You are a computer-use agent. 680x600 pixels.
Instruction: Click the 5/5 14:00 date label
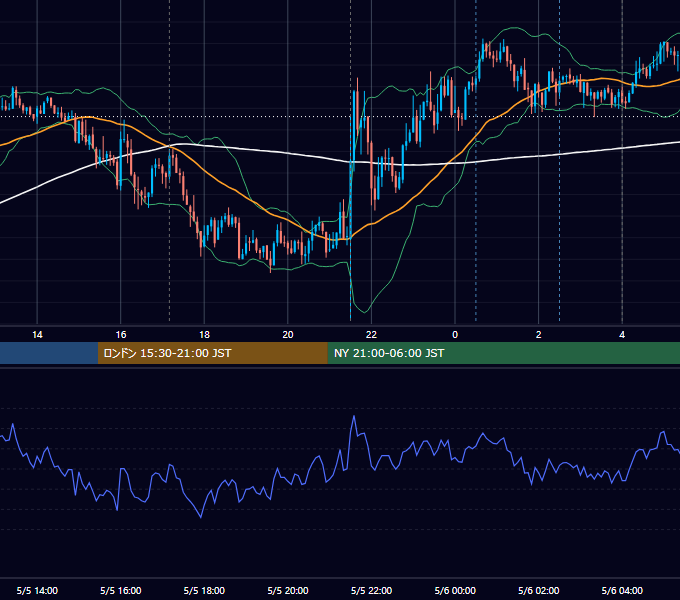tap(37, 590)
